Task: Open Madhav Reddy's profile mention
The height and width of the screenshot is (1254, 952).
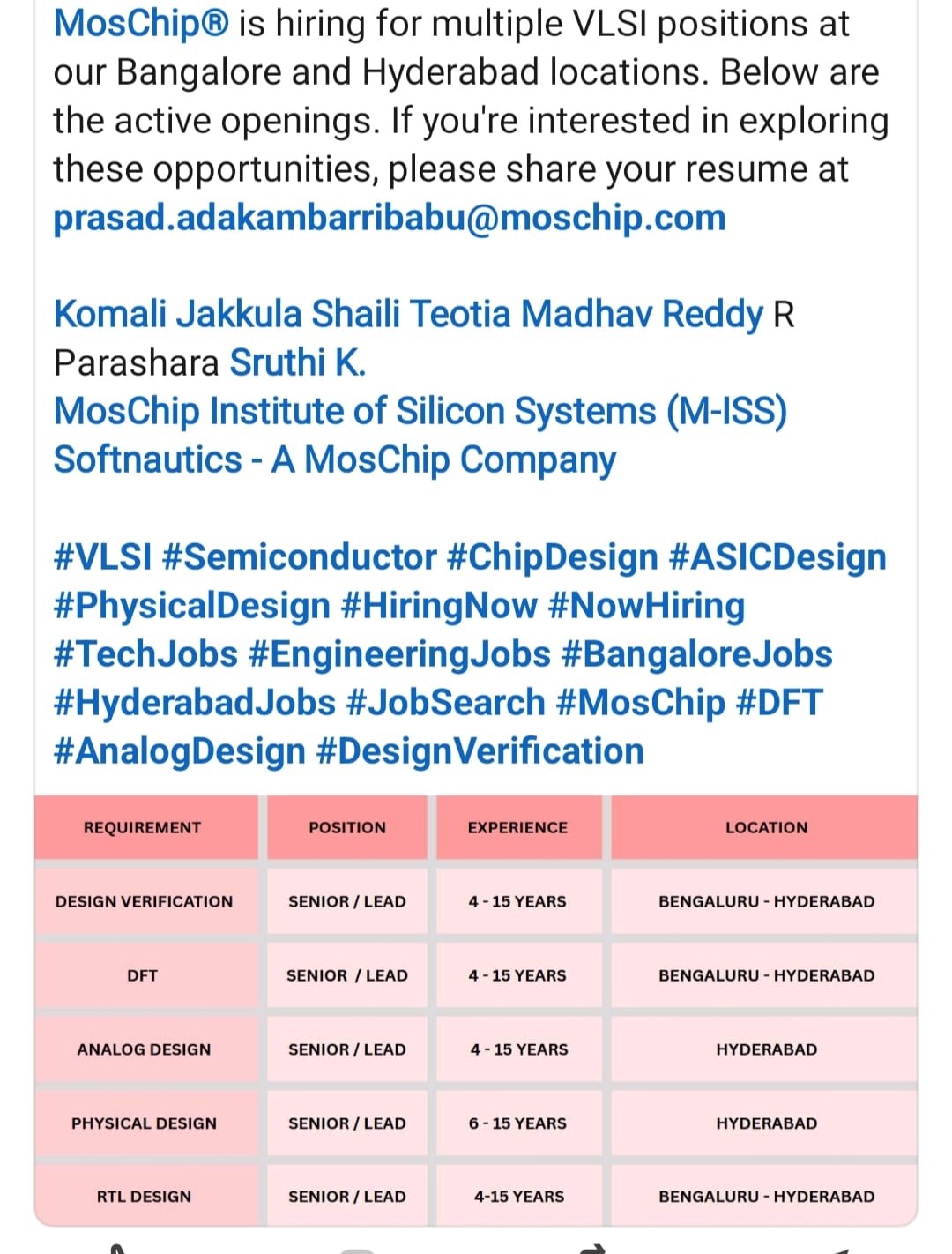Action: point(642,314)
